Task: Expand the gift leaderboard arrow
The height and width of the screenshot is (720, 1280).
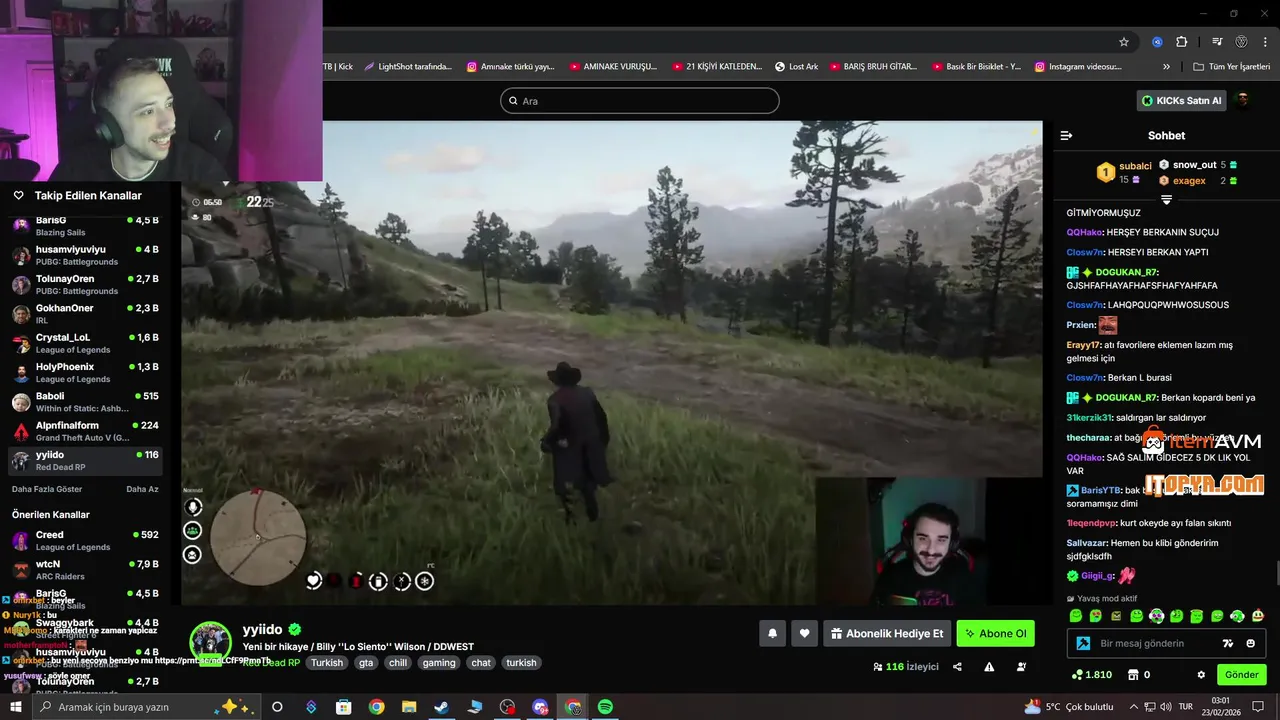Action: click(x=1166, y=200)
